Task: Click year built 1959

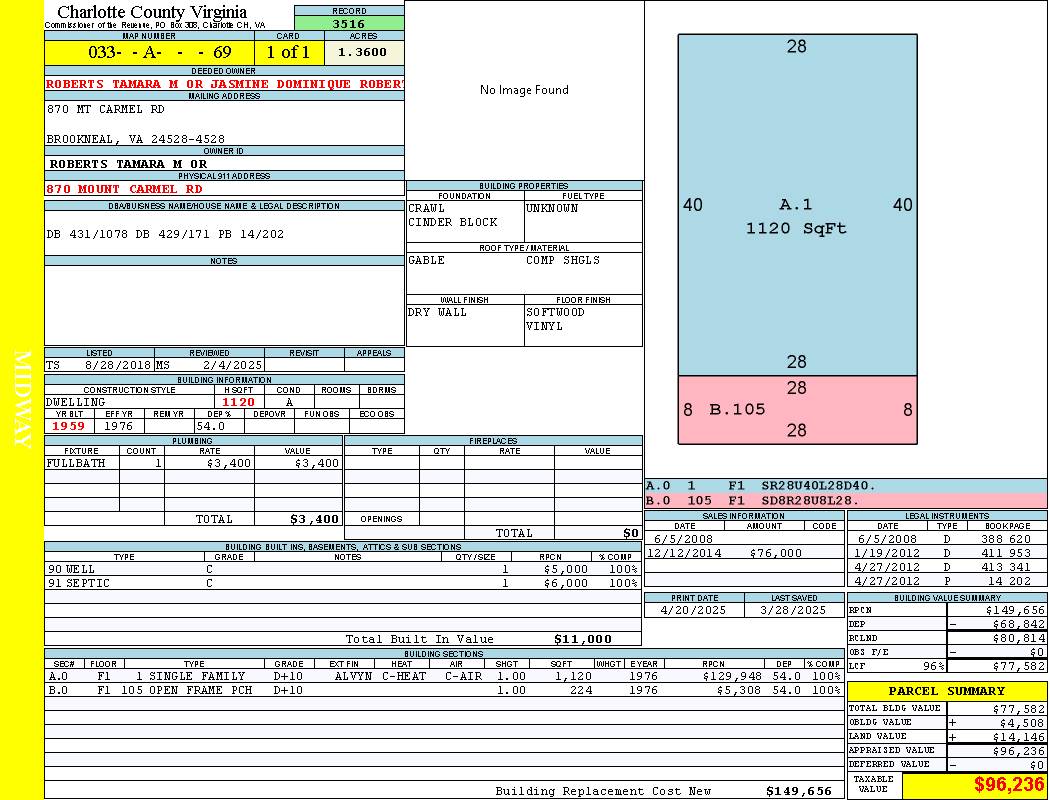Action: click(68, 426)
